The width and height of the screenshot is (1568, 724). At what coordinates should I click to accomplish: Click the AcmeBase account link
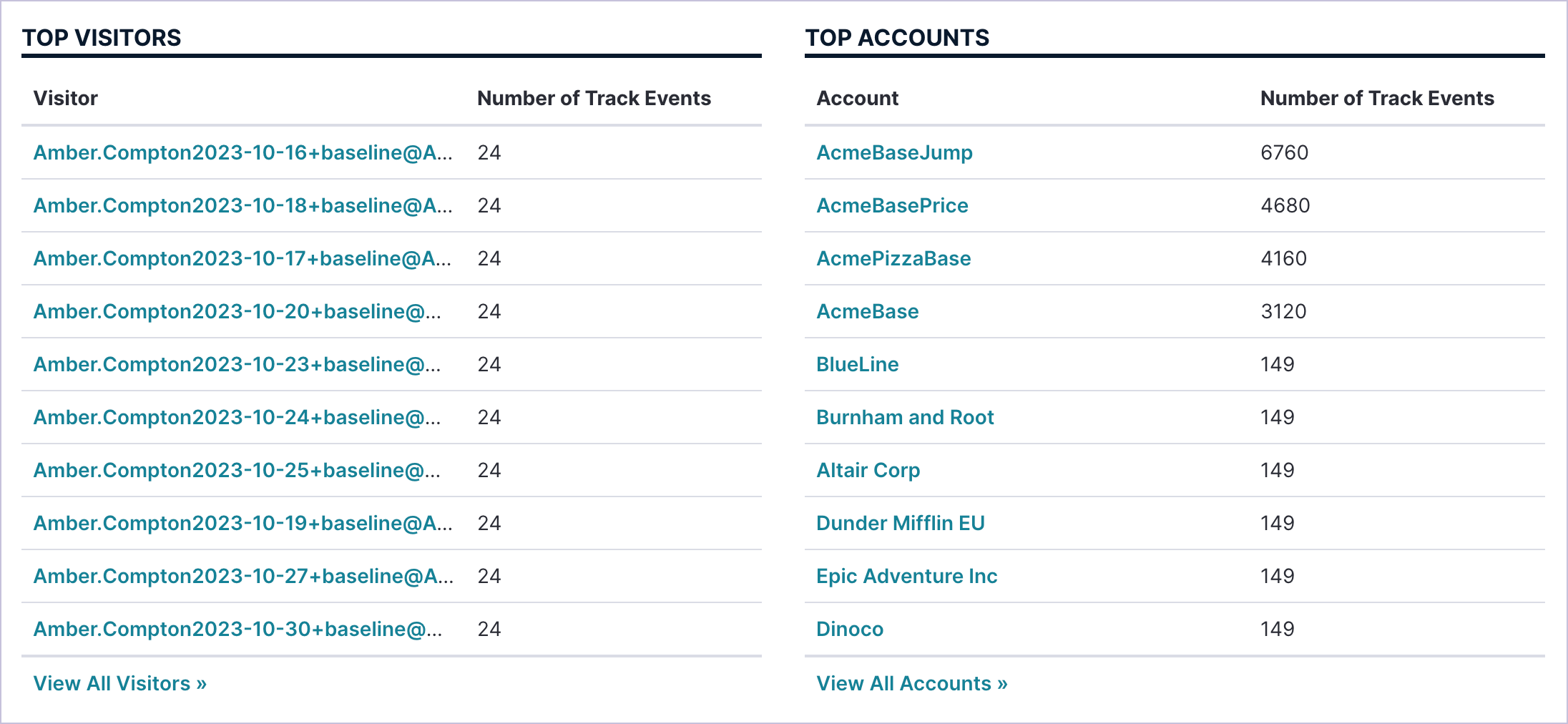[867, 311]
